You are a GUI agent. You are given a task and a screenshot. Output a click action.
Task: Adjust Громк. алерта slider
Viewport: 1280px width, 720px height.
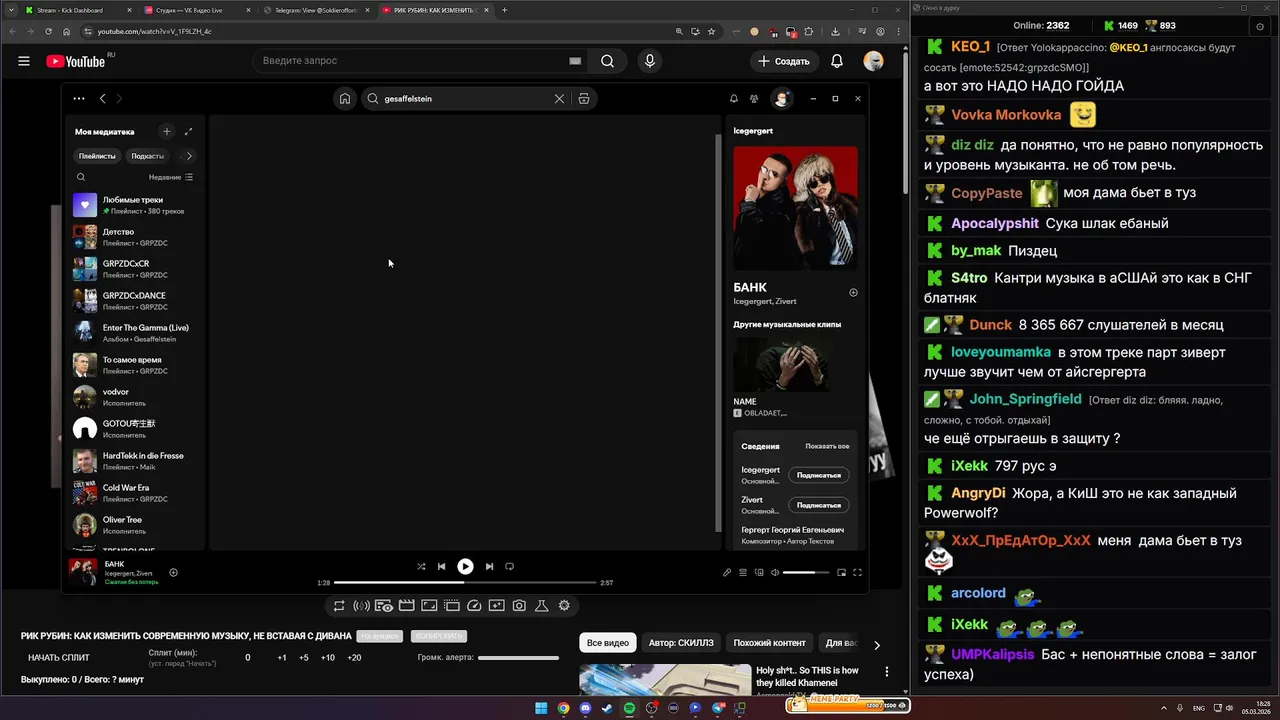[518, 658]
